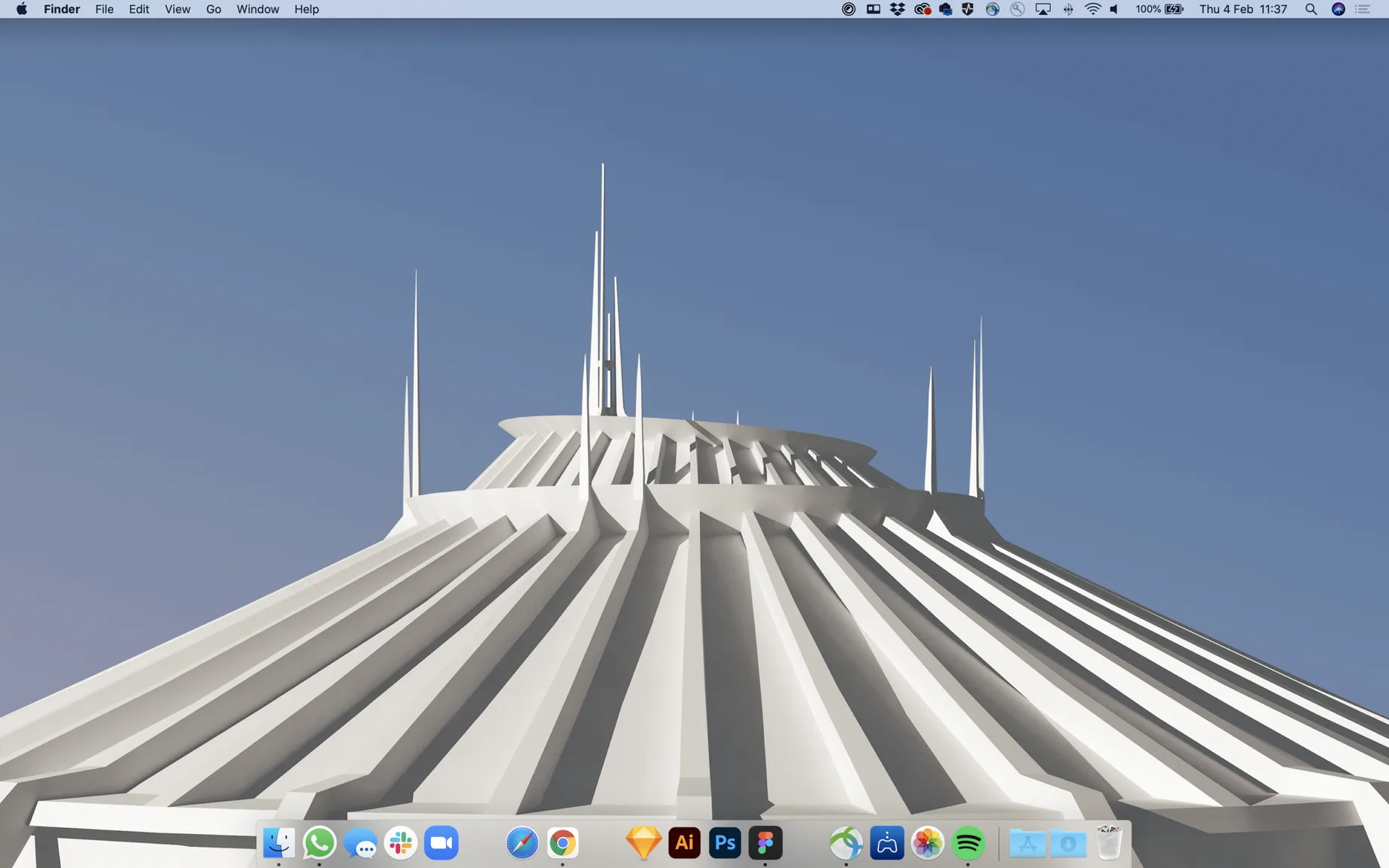Open the File menu

point(104,9)
